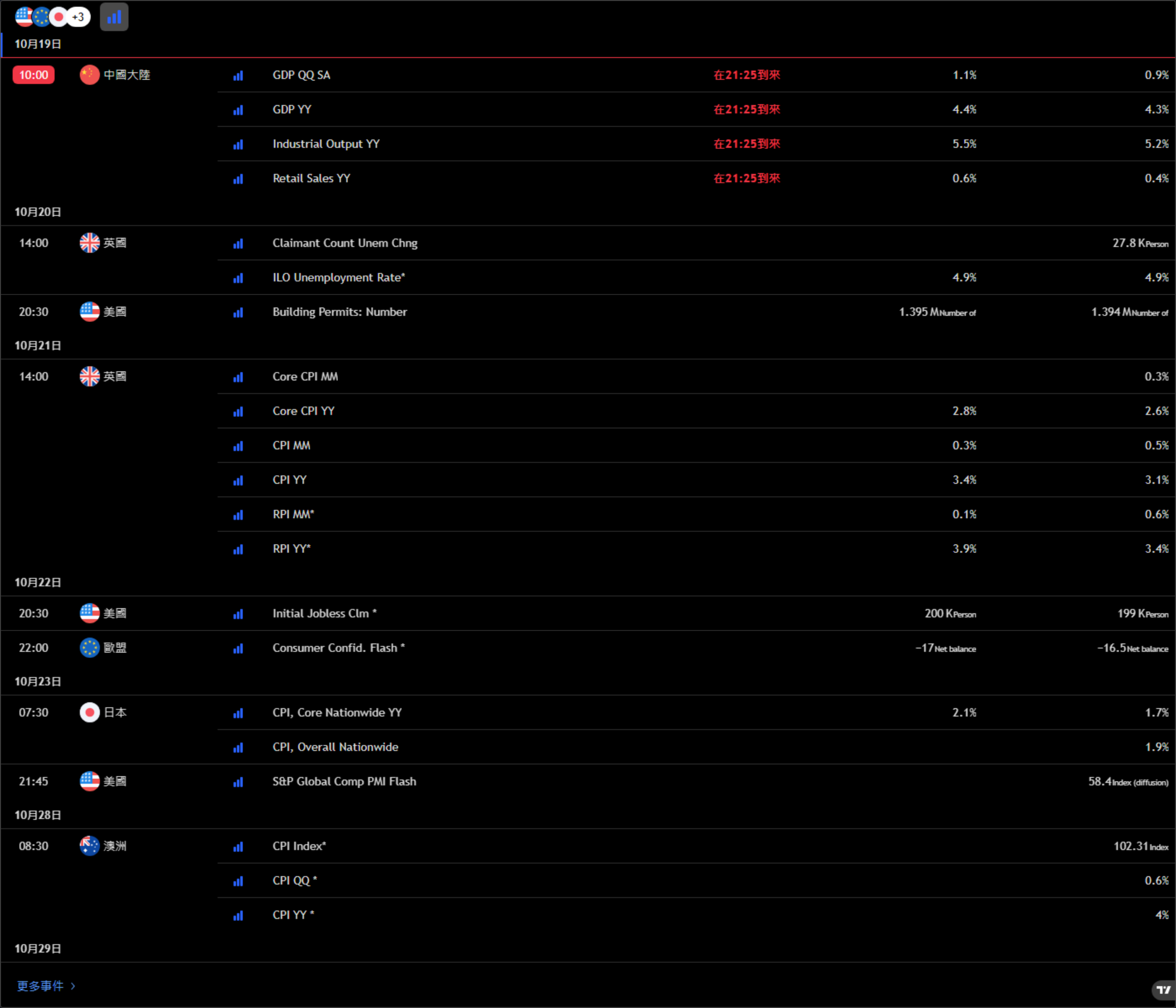The height and width of the screenshot is (1008, 1176).
Task: Click importance icon for RPI MM
Action: coord(239,515)
